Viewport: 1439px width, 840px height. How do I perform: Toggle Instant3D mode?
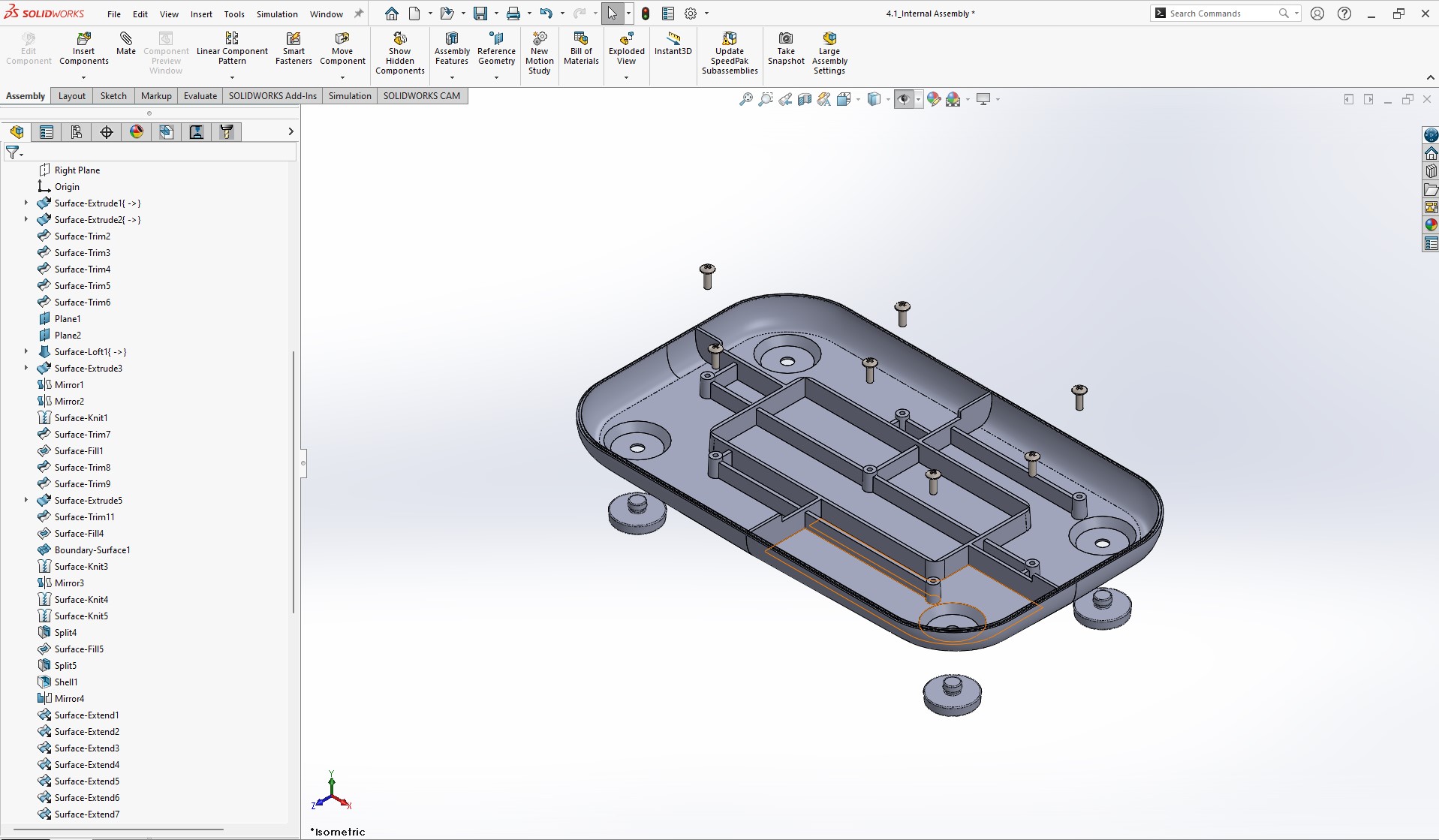(673, 44)
